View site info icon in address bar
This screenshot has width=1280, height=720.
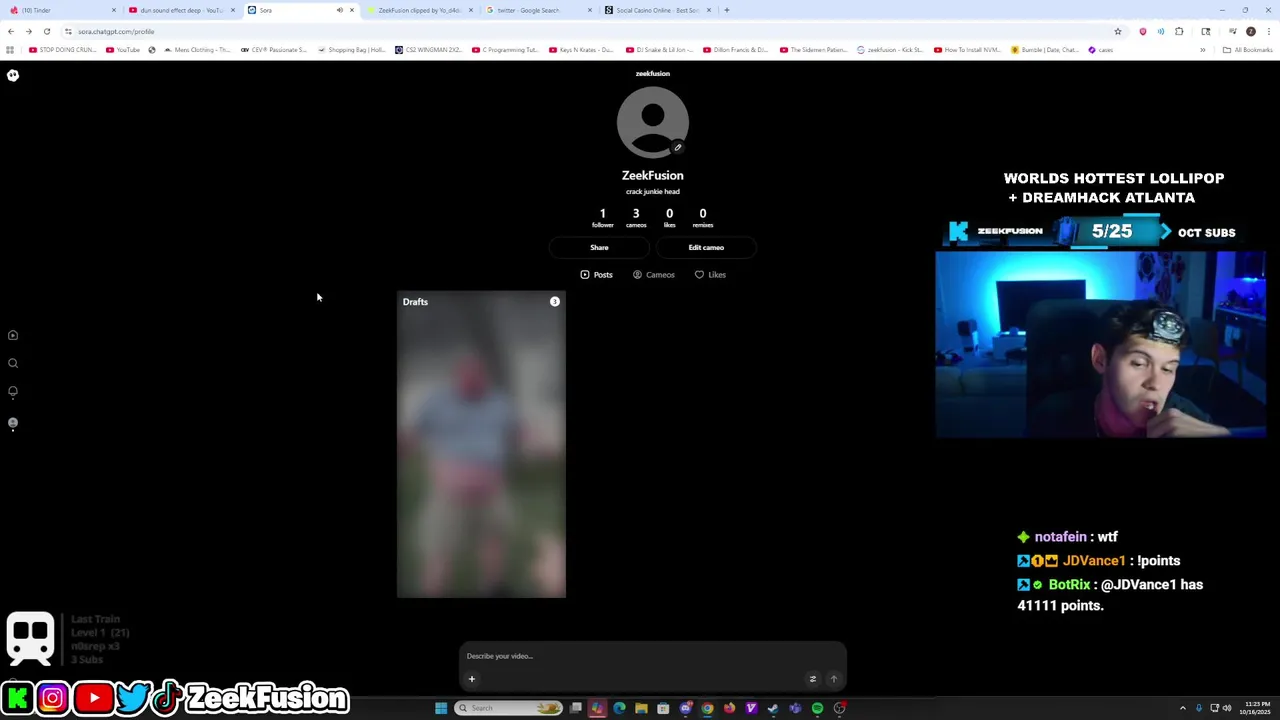click(68, 31)
